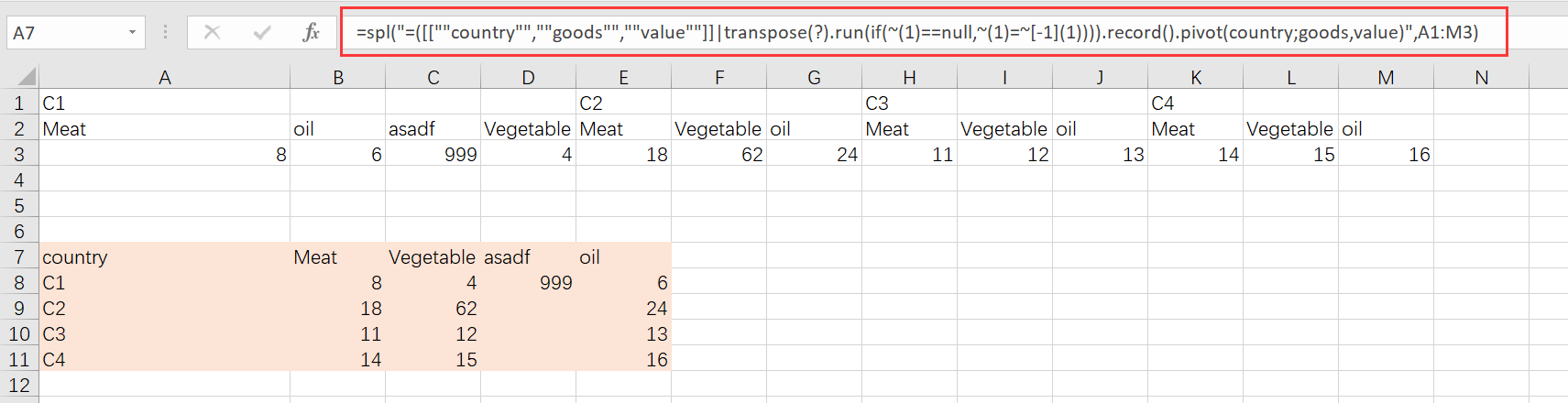Click cell C3 with value 999
This screenshot has width=1568, height=403.
tap(433, 155)
